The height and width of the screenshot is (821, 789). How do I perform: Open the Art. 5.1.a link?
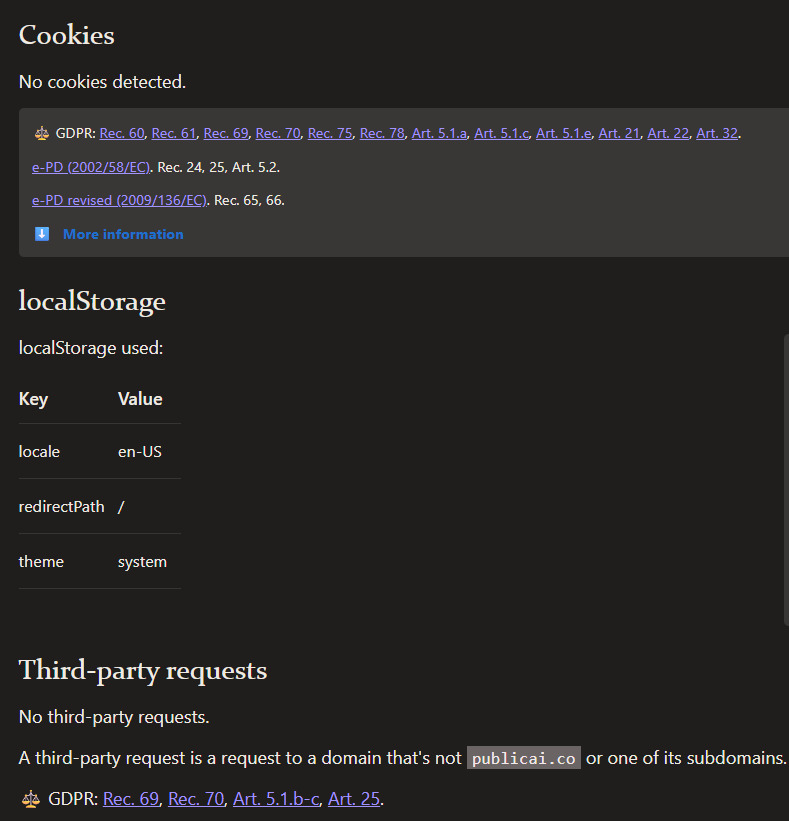coord(439,133)
